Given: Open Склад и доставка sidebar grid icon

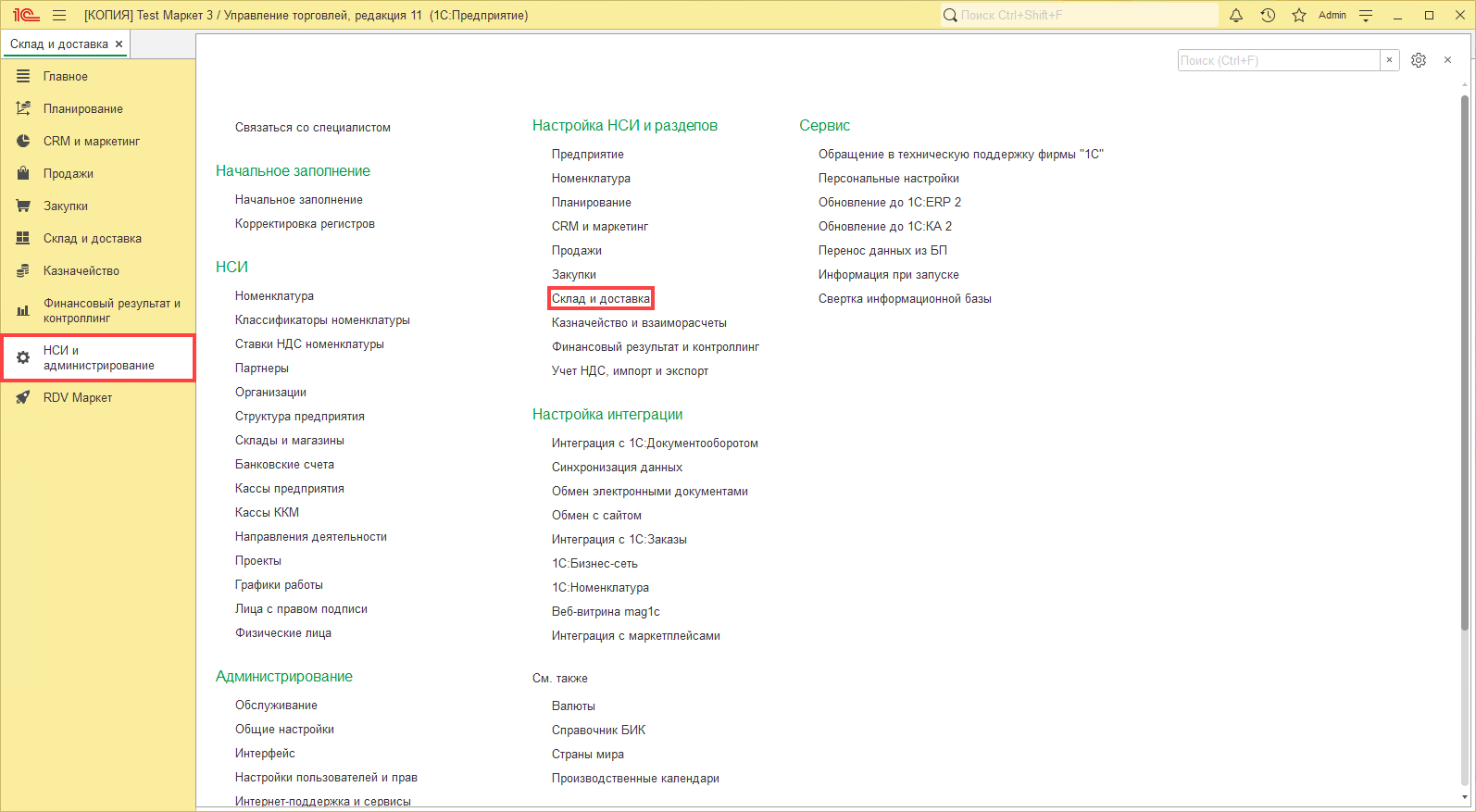Looking at the screenshot, I should coord(23,238).
